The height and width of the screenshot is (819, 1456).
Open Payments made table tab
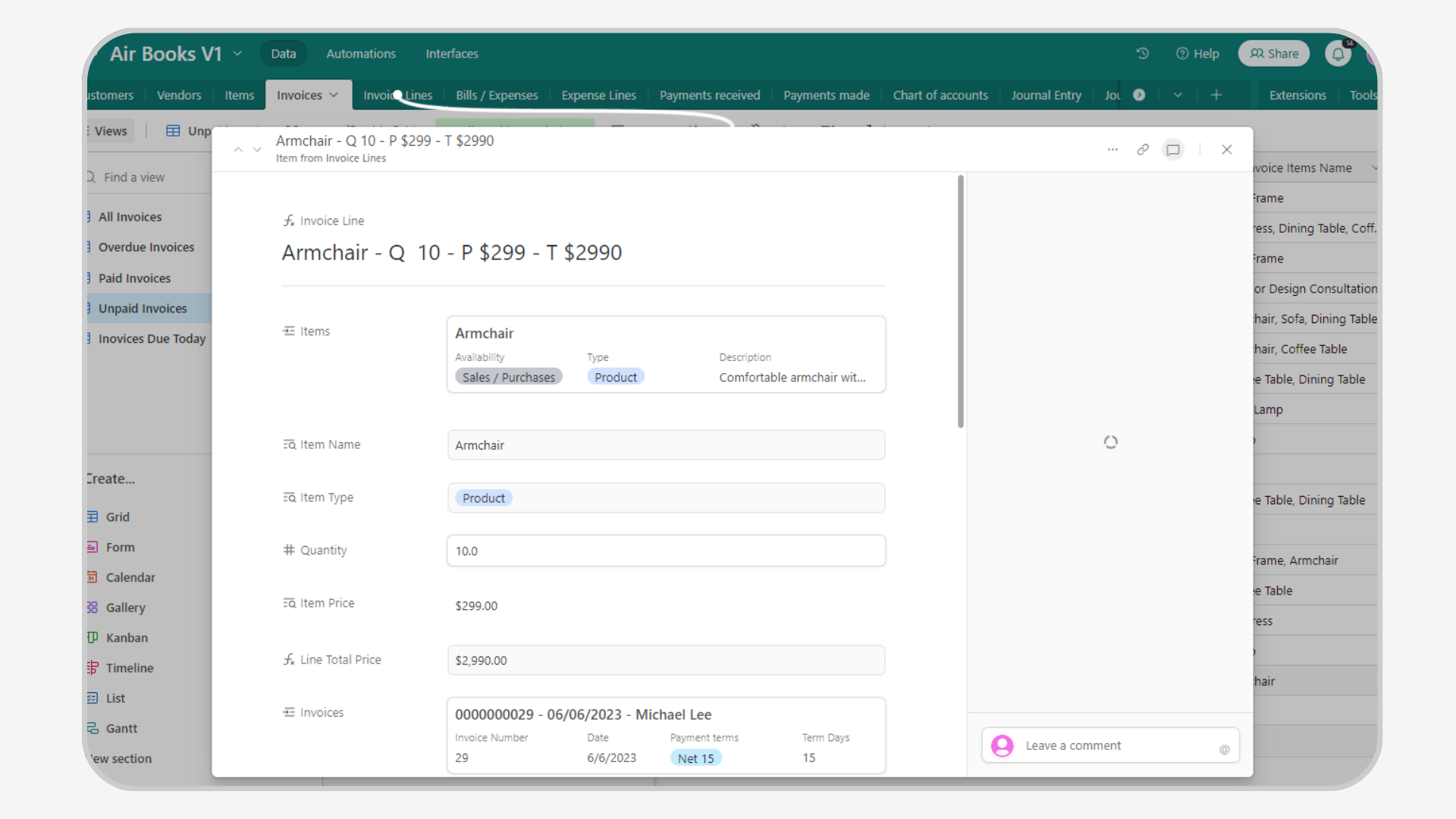[827, 95]
